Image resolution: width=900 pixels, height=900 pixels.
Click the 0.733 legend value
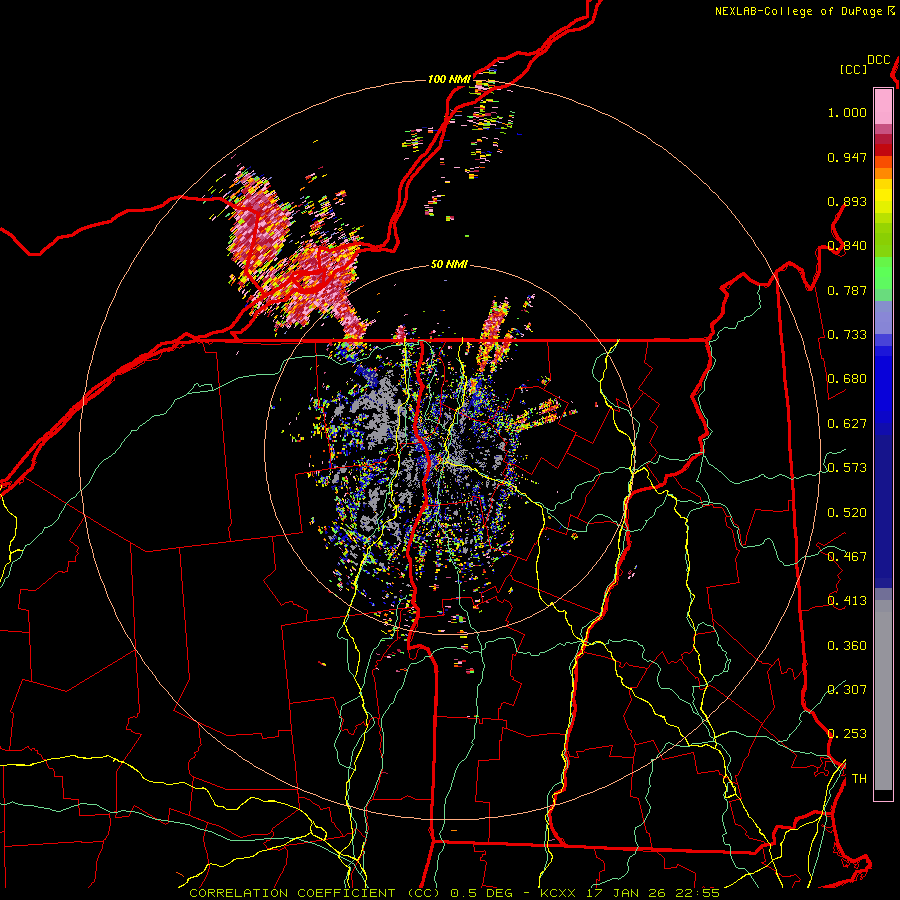point(847,335)
